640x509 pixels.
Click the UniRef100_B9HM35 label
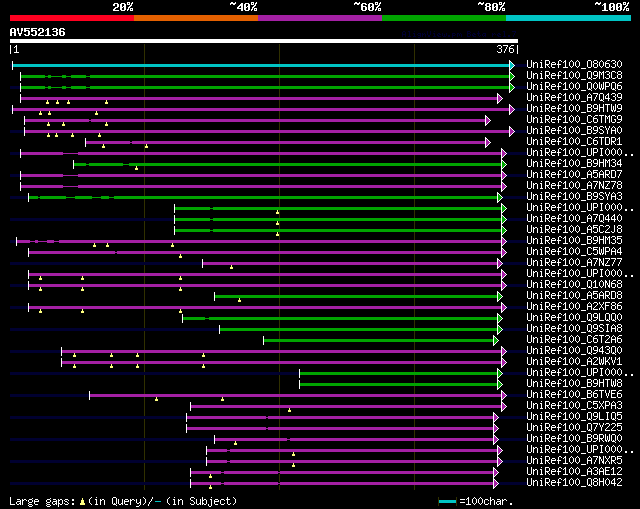[574, 240]
